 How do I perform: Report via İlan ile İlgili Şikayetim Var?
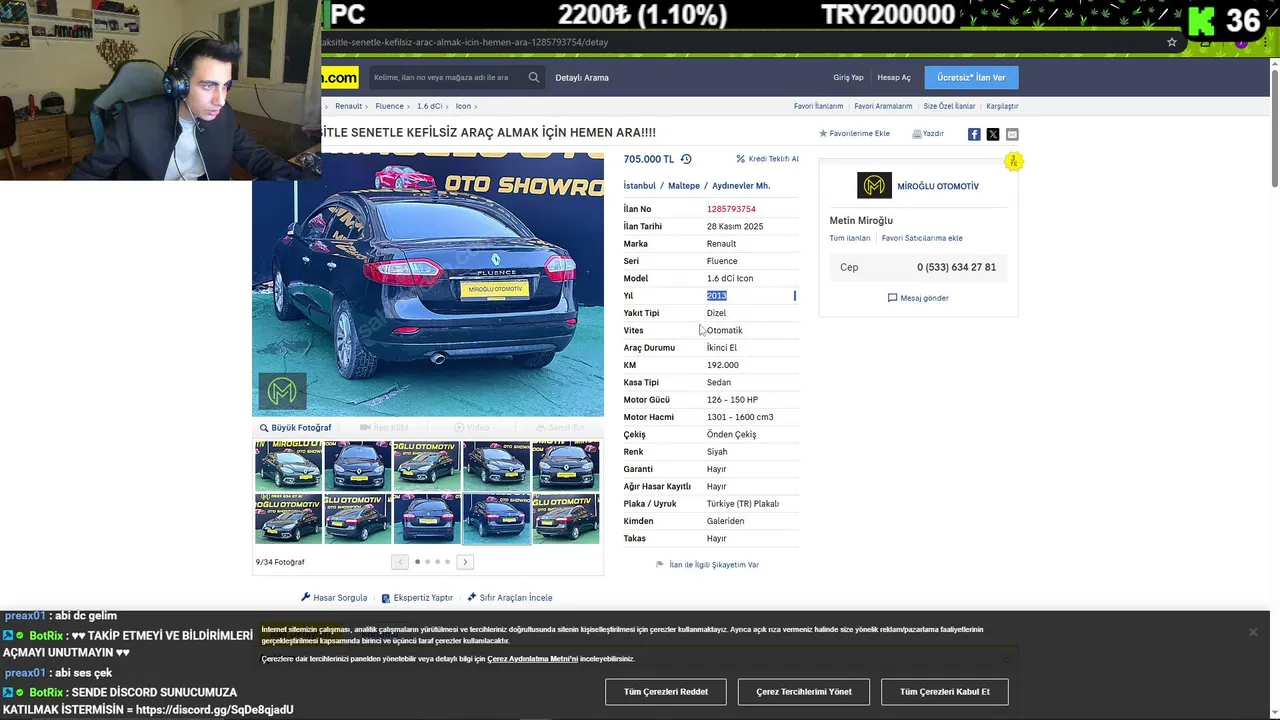708,565
